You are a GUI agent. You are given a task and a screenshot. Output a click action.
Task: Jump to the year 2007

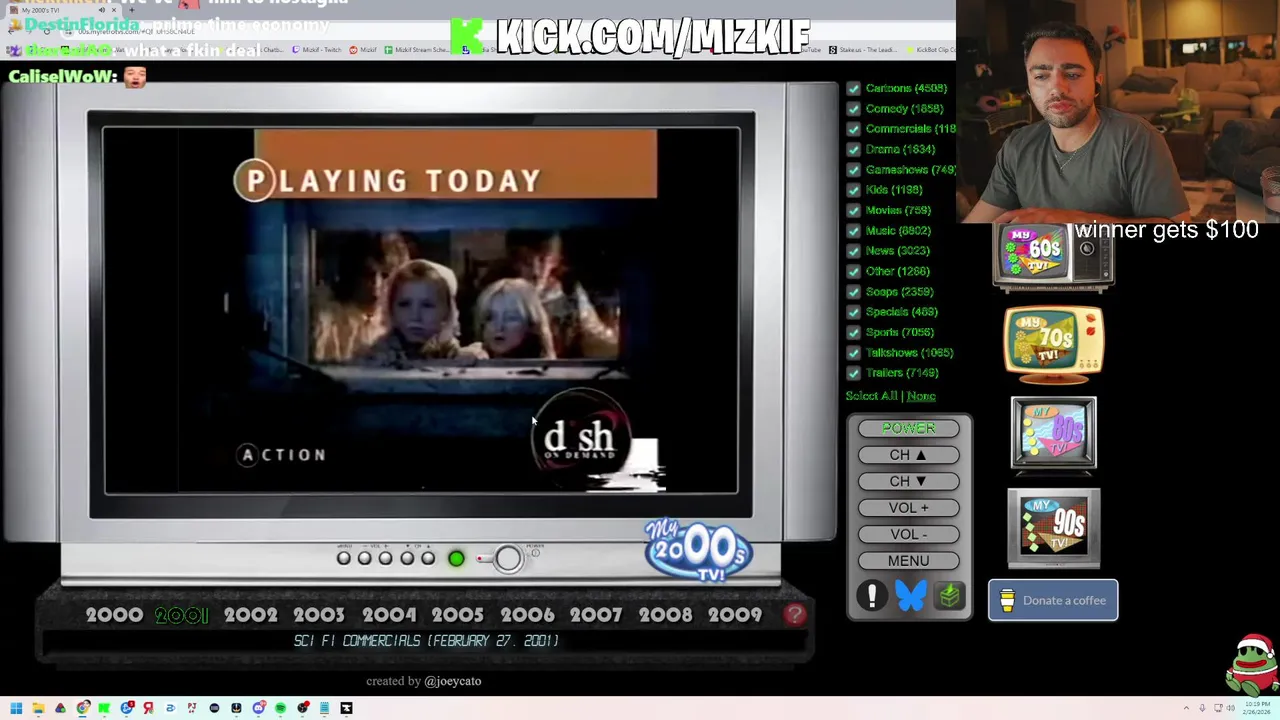point(596,615)
